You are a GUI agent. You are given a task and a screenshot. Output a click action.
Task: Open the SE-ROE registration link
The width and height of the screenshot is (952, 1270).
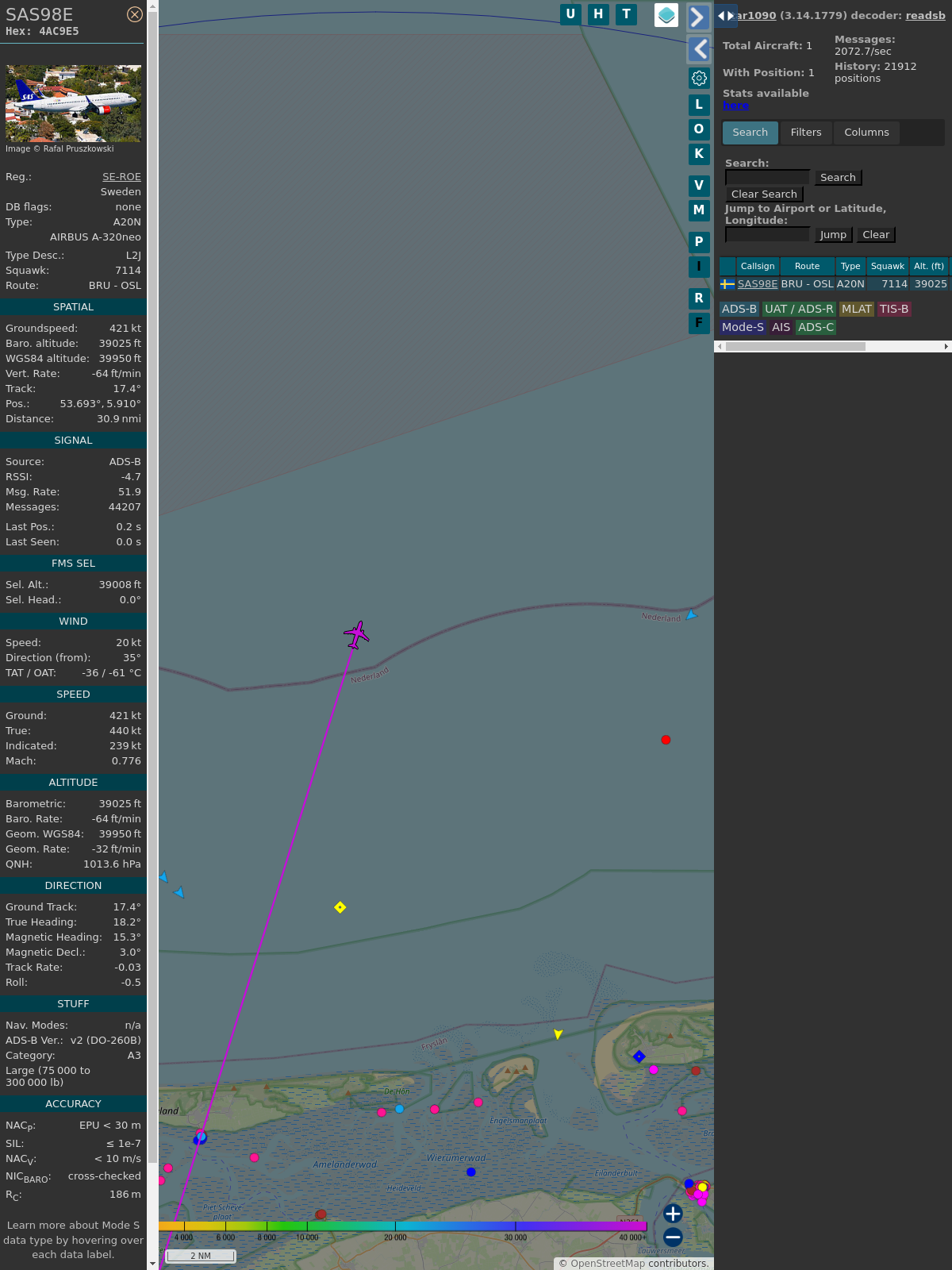121,177
